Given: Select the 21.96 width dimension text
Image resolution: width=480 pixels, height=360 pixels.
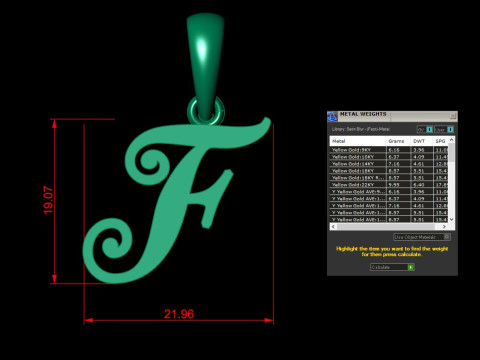Looking at the screenshot, I should click(x=179, y=314).
